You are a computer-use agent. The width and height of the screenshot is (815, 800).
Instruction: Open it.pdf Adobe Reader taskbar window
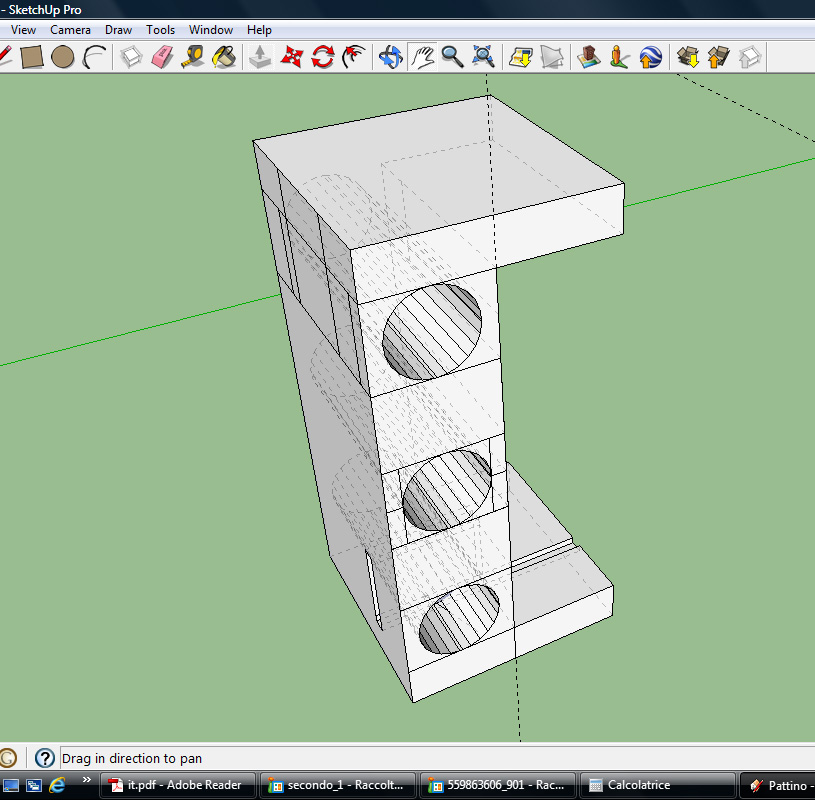[x=176, y=786]
